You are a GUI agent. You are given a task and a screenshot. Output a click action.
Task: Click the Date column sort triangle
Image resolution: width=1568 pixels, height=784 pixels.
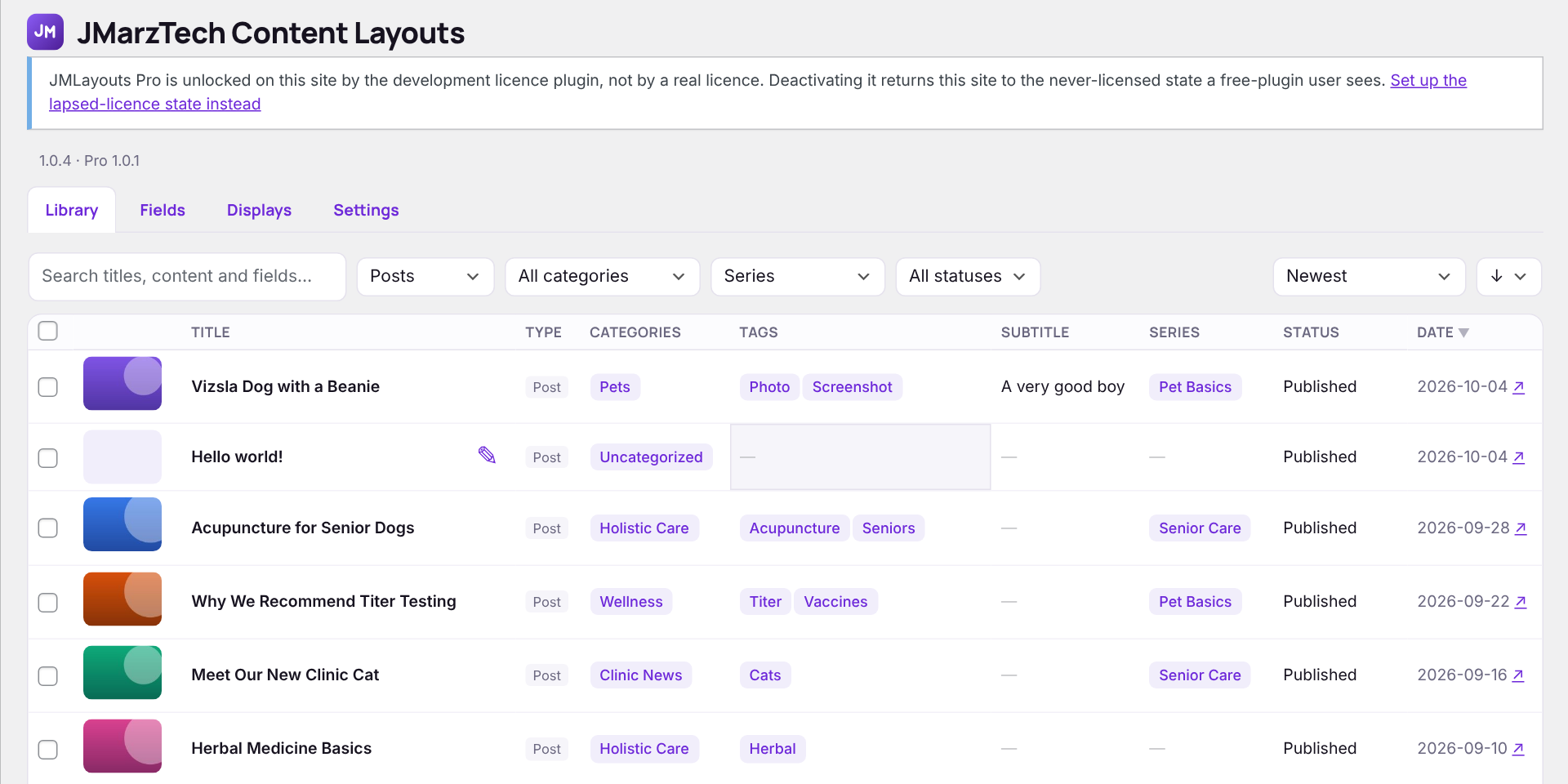(x=1463, y=332)
